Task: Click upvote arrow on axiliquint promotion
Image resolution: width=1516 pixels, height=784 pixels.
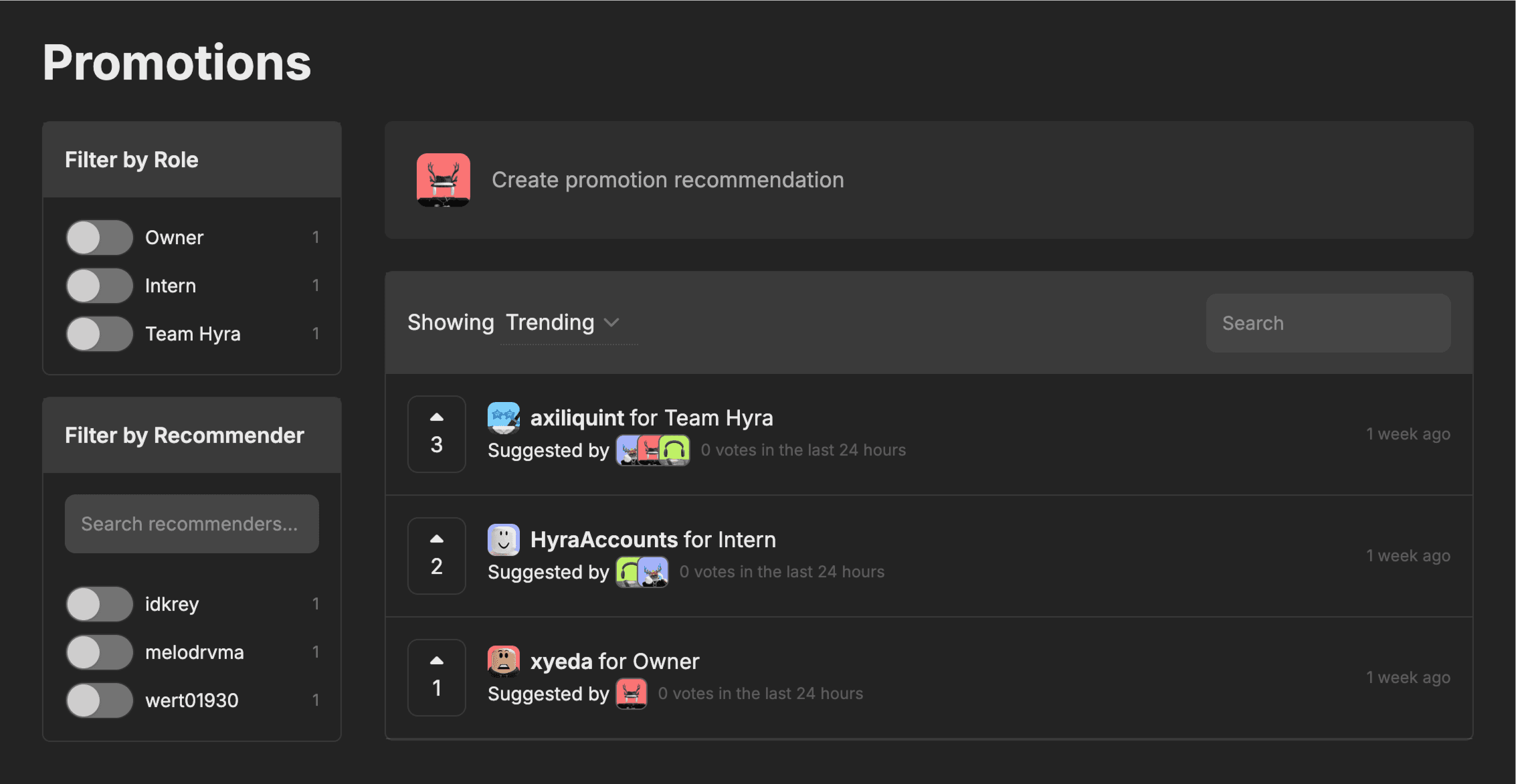Action: [x=436, y=418]
